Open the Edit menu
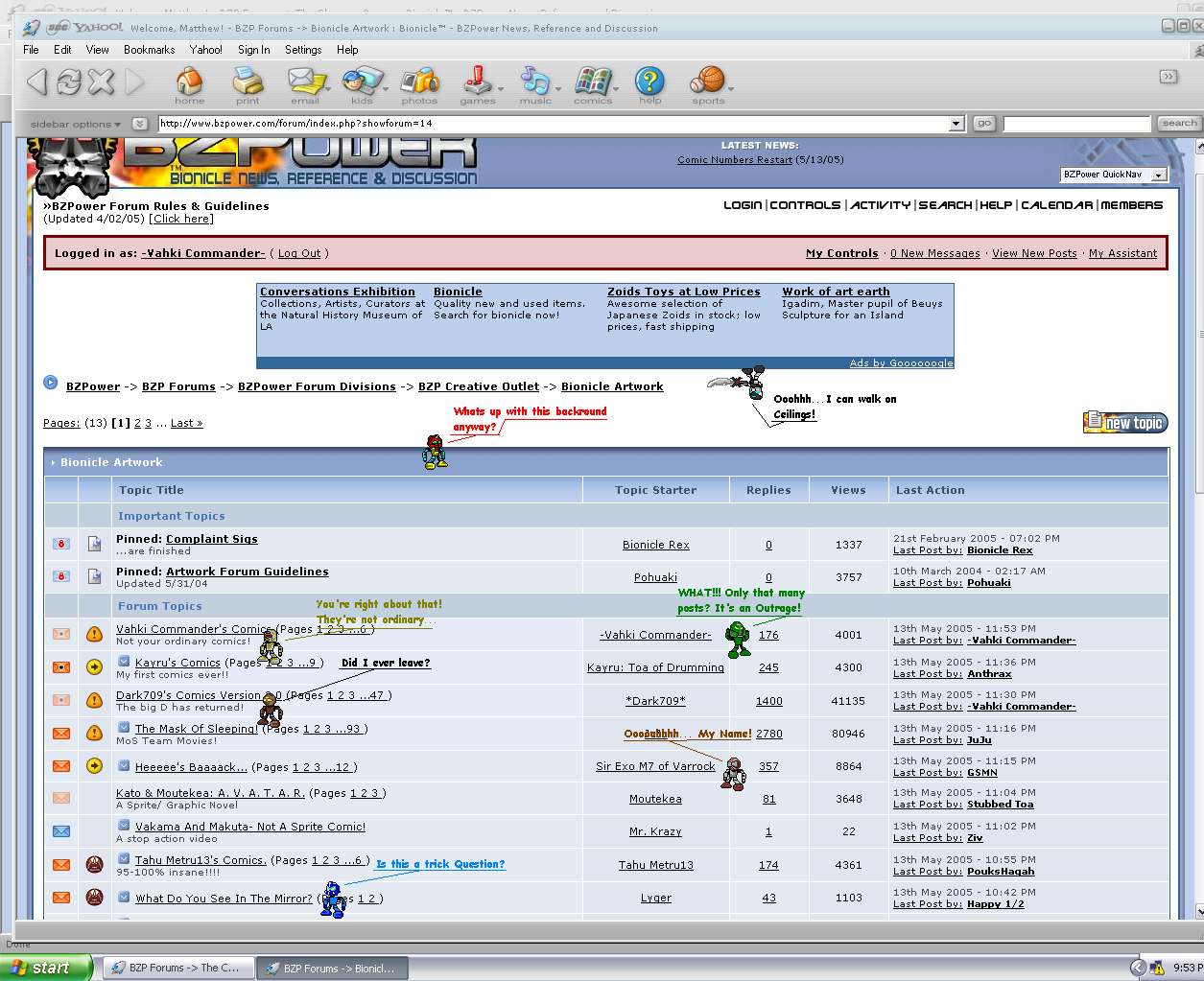 62,50
